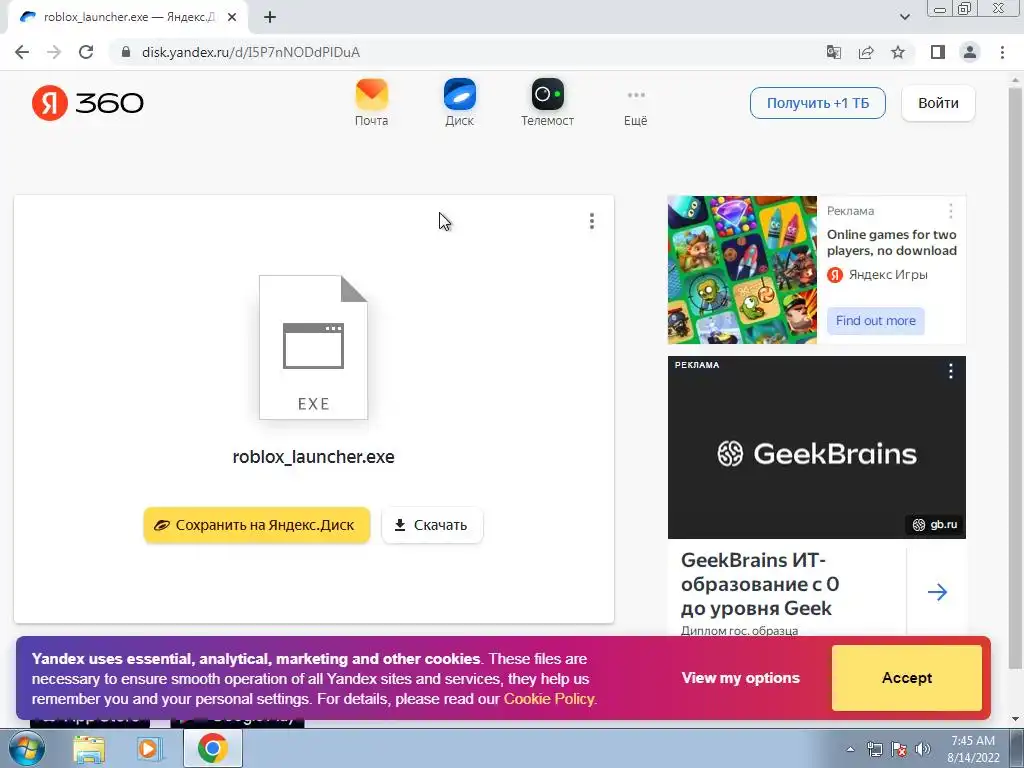The image size is (1024, 768).
Task: Open the Cookie Policy link
Action: (549, 699)
